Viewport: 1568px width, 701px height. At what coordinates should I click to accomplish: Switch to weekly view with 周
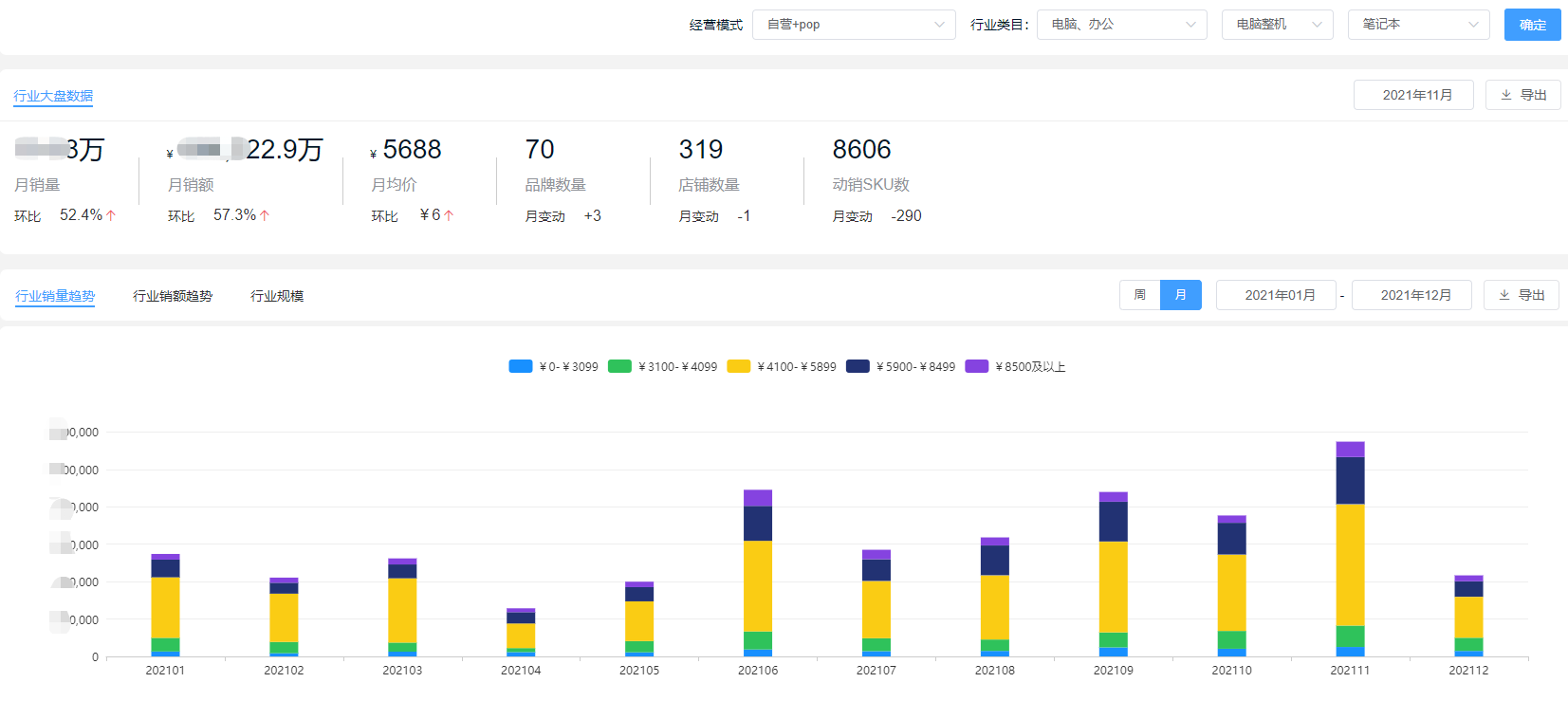tap(1139, 295)
